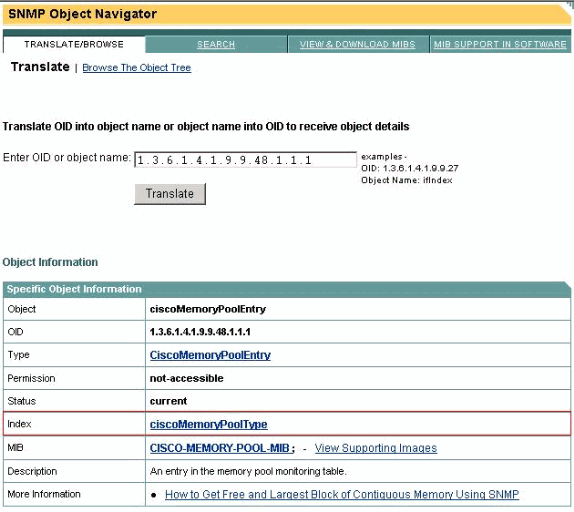Click the OID or object name field

[x=245, y=160]
